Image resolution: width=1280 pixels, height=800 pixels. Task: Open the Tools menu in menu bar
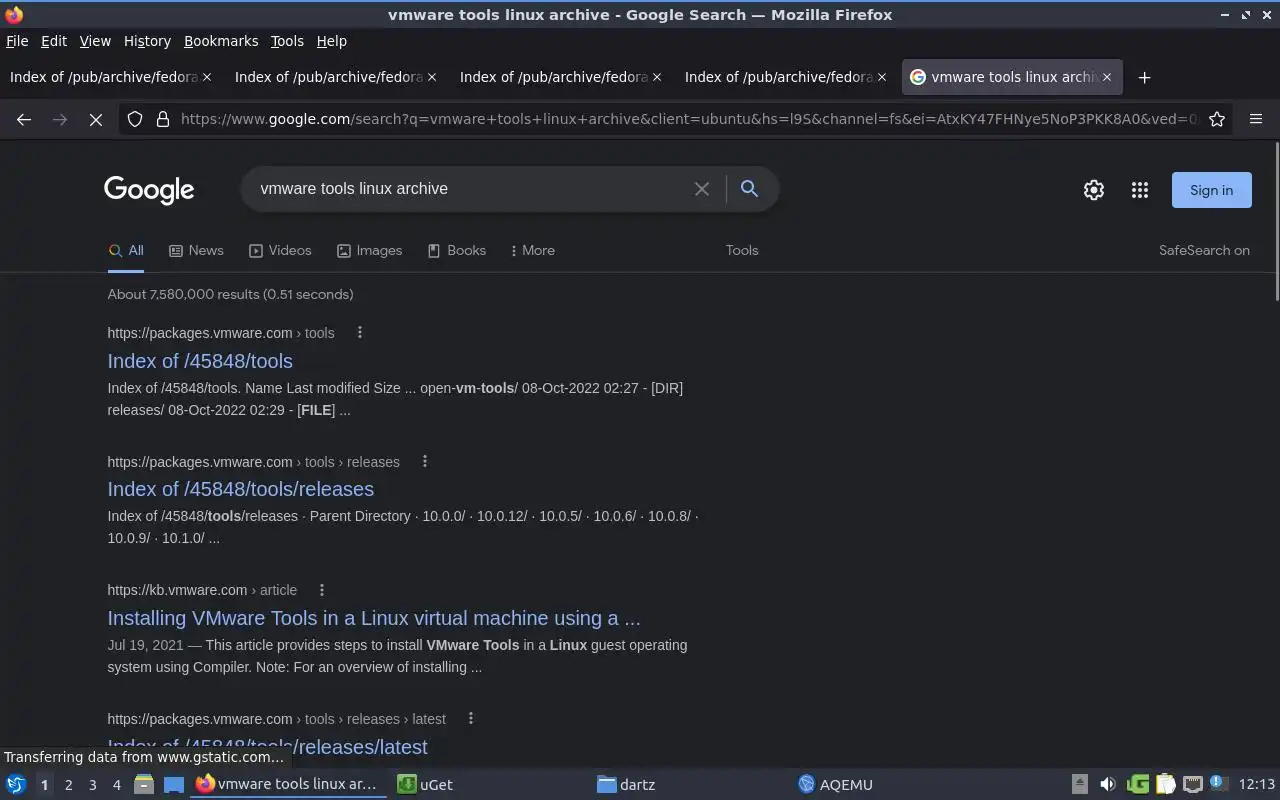tap(287, 41)
